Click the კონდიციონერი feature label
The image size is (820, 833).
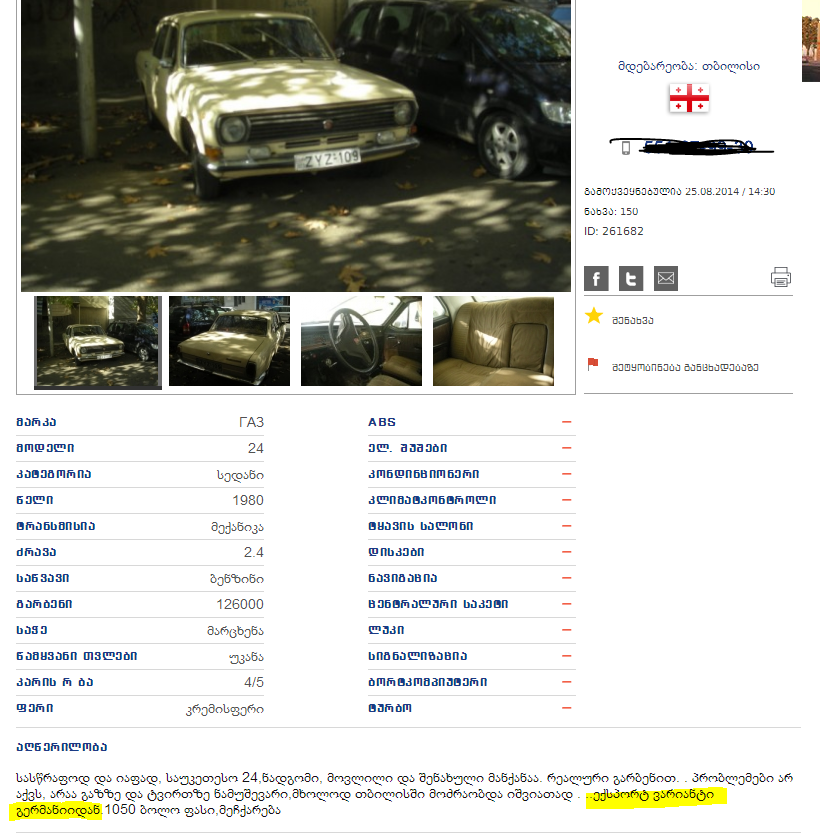click(x=424, y=474)
